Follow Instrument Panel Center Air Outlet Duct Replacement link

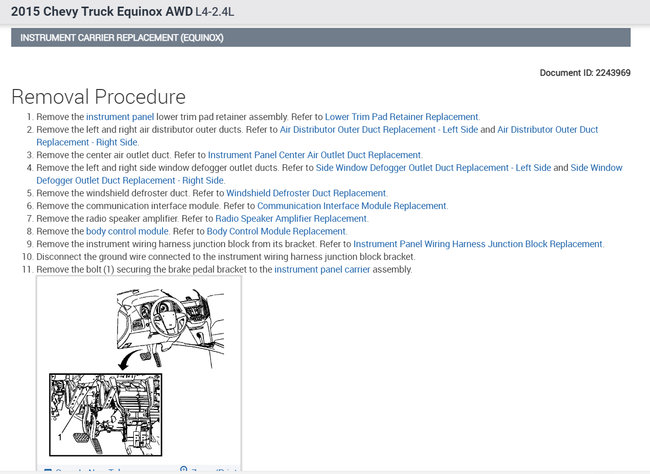(x=315, y=155)
